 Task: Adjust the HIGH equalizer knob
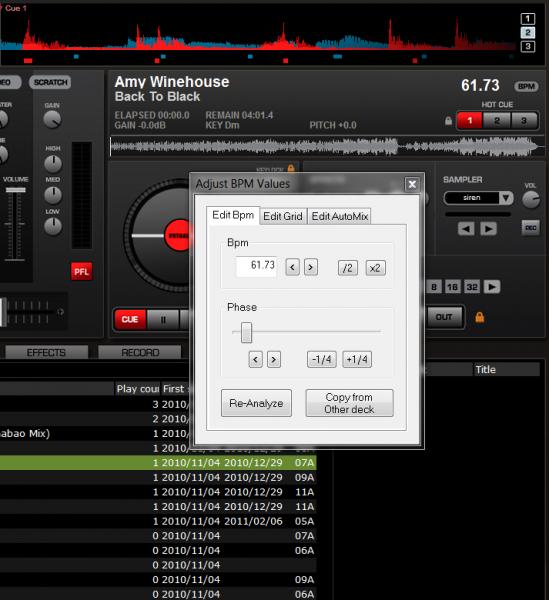(53, 163)
